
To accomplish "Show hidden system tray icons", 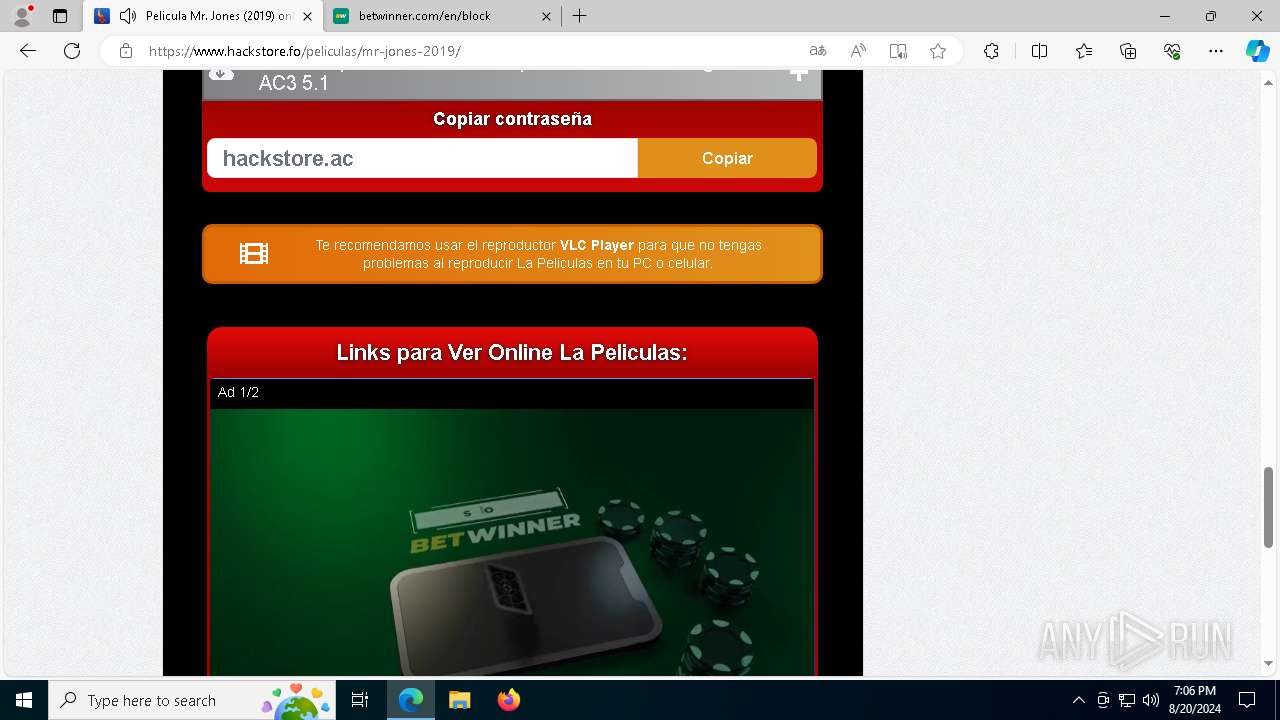I will pyautogui.click(x=1078, y=700).
